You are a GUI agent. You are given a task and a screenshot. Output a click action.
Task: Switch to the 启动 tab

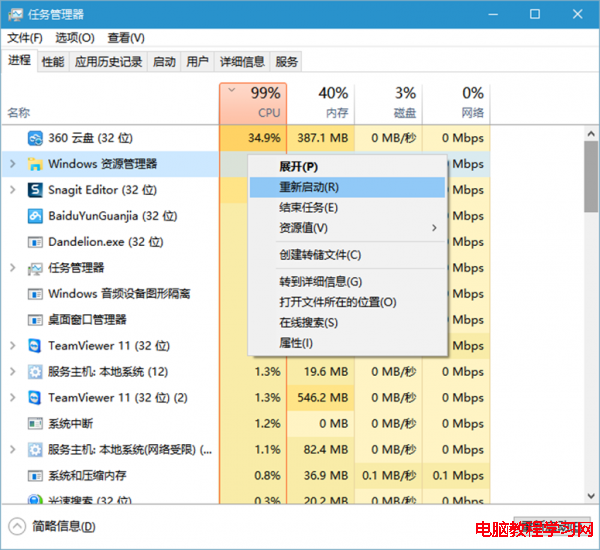tap(164, 62)
